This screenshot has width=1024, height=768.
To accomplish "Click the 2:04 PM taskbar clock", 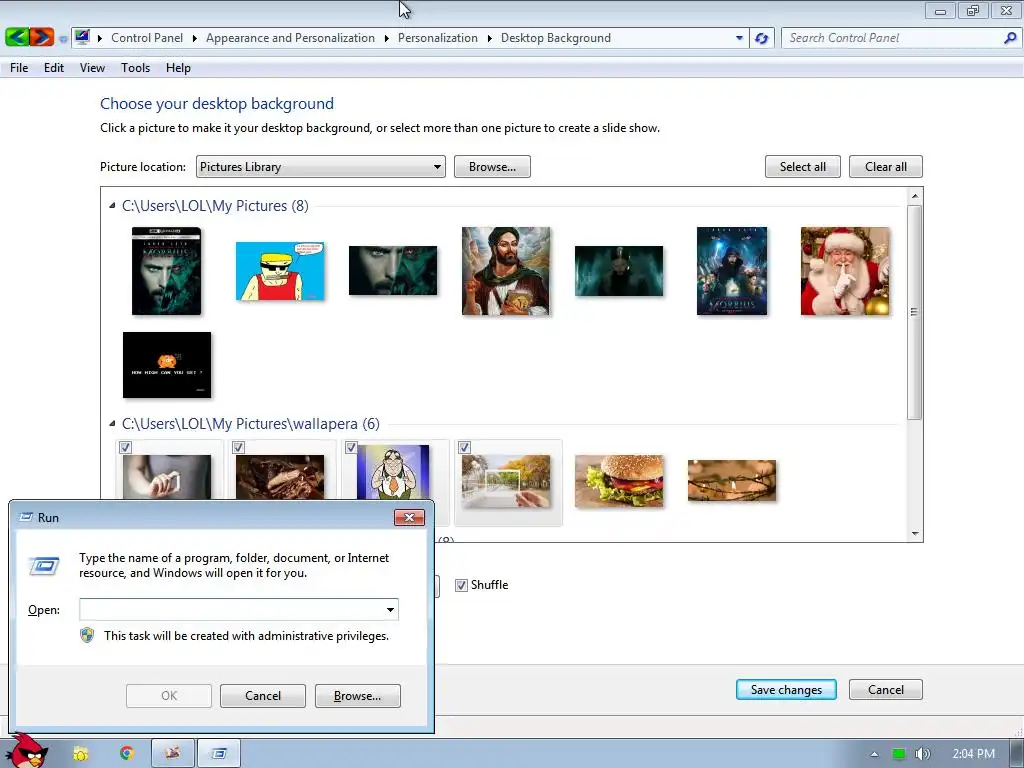I will (973, 754).
